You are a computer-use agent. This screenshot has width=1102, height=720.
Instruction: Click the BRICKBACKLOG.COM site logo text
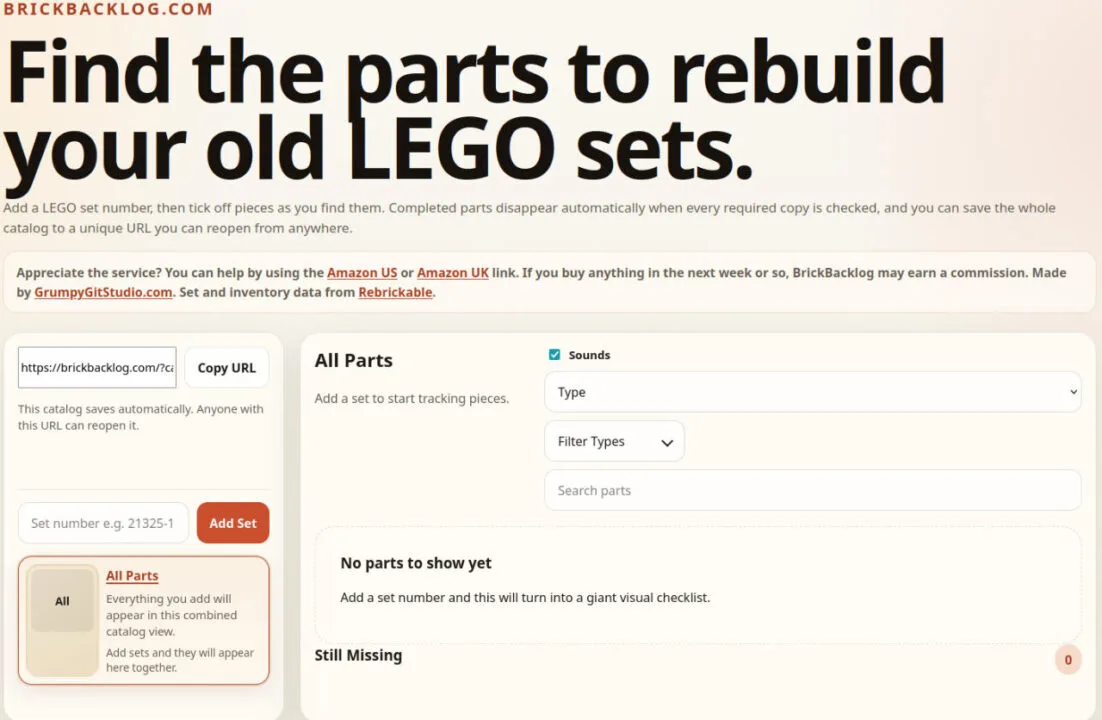coord(108,10)
